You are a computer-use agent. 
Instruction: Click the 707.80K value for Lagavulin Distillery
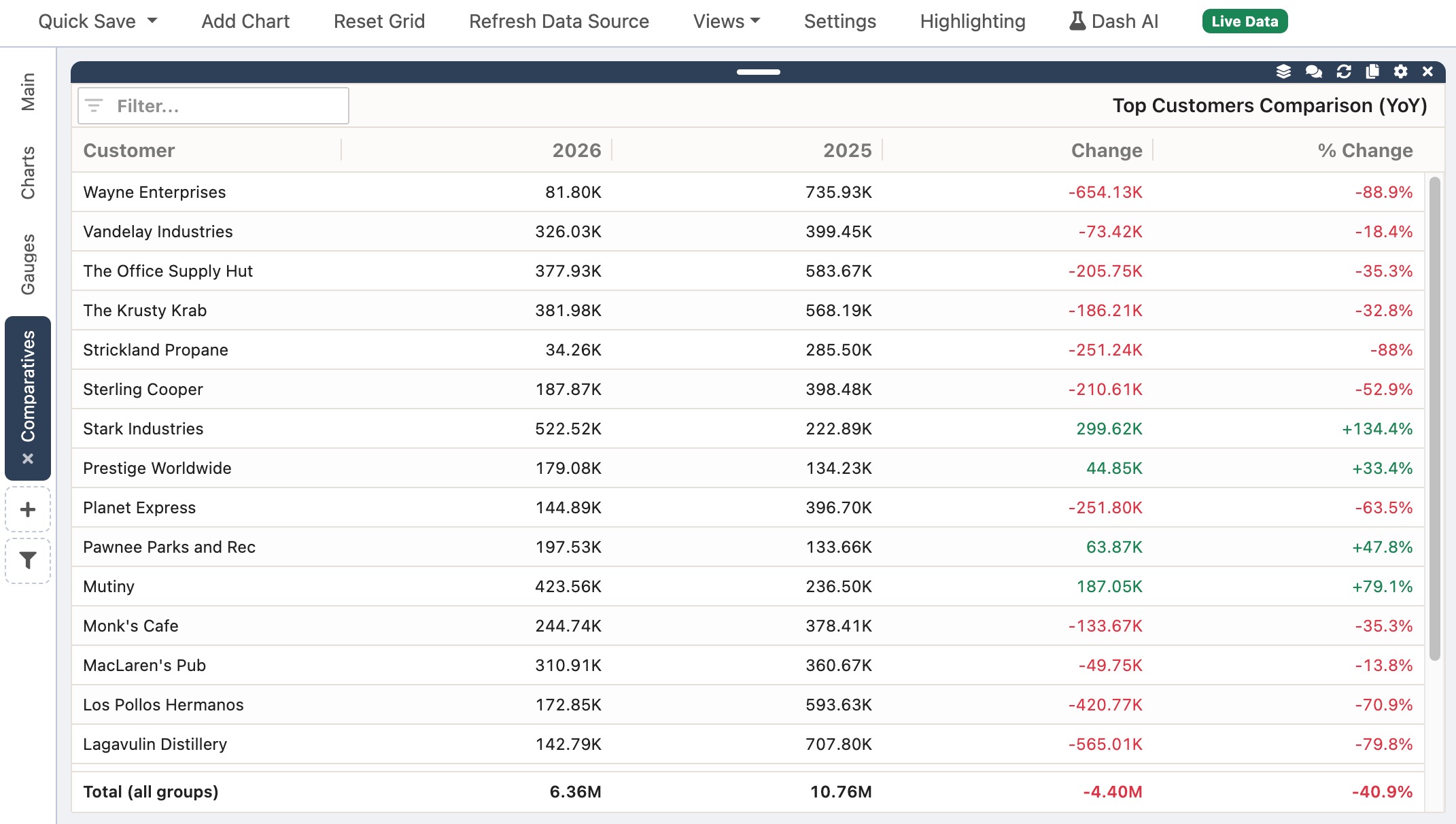point(839,744)
